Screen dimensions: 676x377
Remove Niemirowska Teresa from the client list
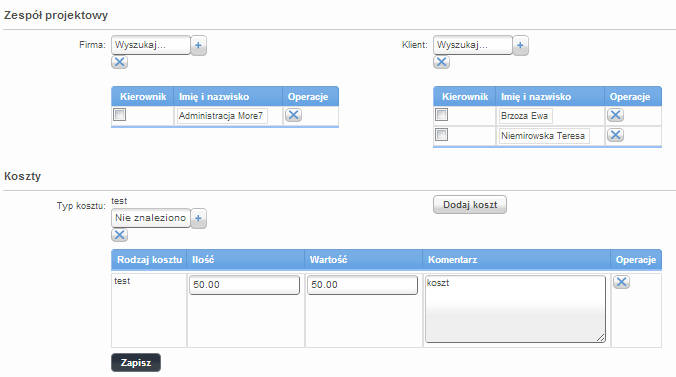point(616,135)
